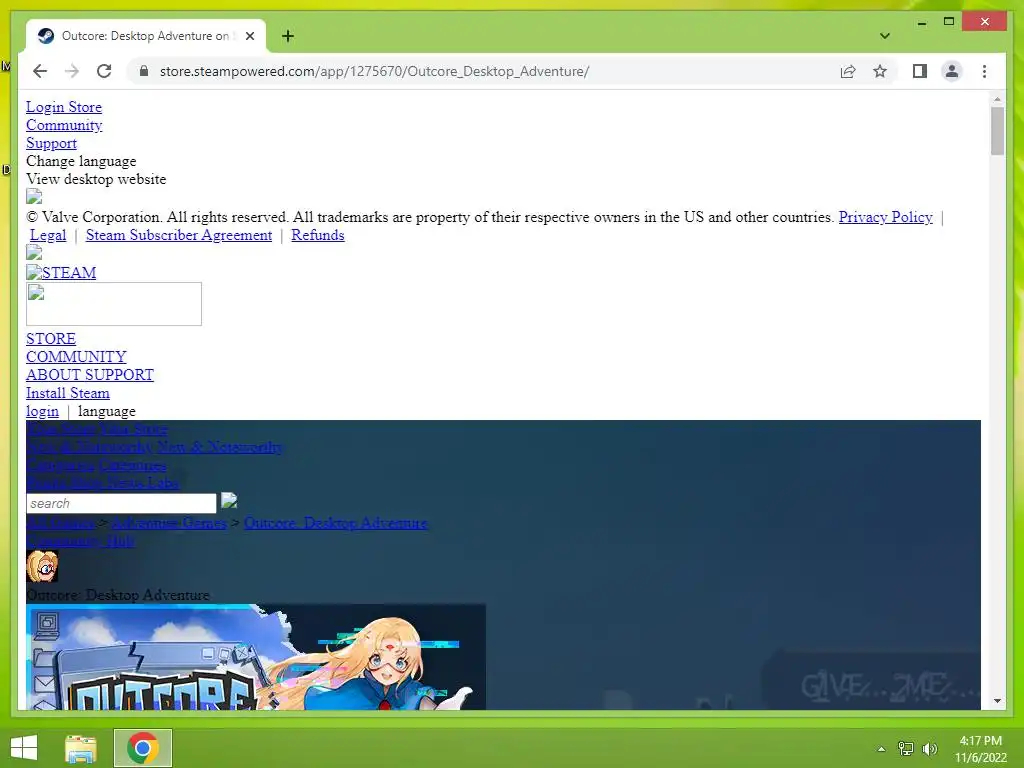The image size is (1024, 768).
Task: Click Change language text
Action: click(81, 161)
